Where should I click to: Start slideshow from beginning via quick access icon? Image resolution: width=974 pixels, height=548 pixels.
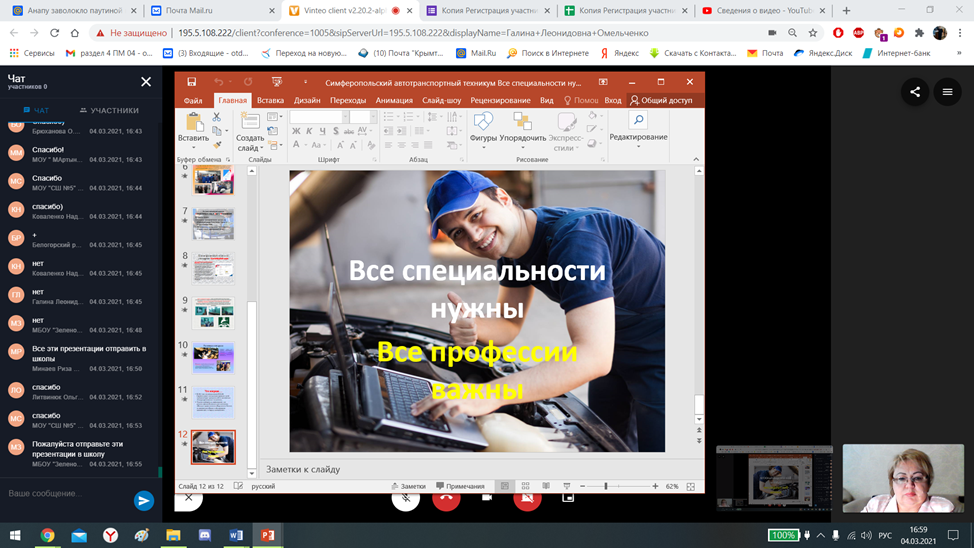pos(276,82)
